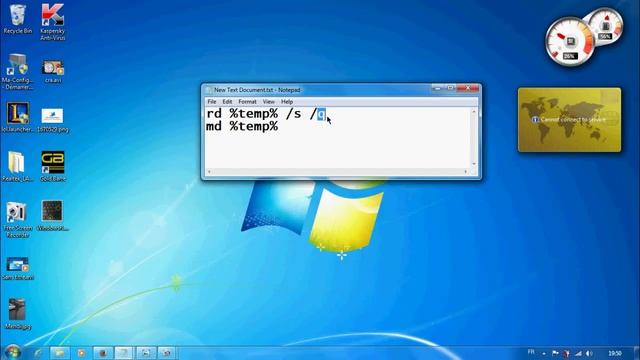Click the 'rd' word in first line
The height and width of the screenshot is (360, 640).
(214, 113)
